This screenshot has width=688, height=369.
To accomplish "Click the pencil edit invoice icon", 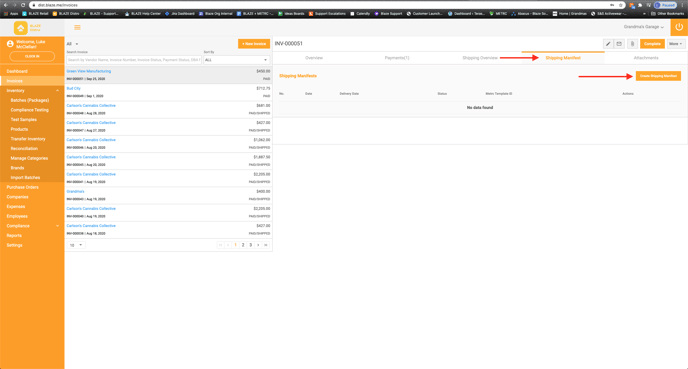I will [x=608, y=44].
